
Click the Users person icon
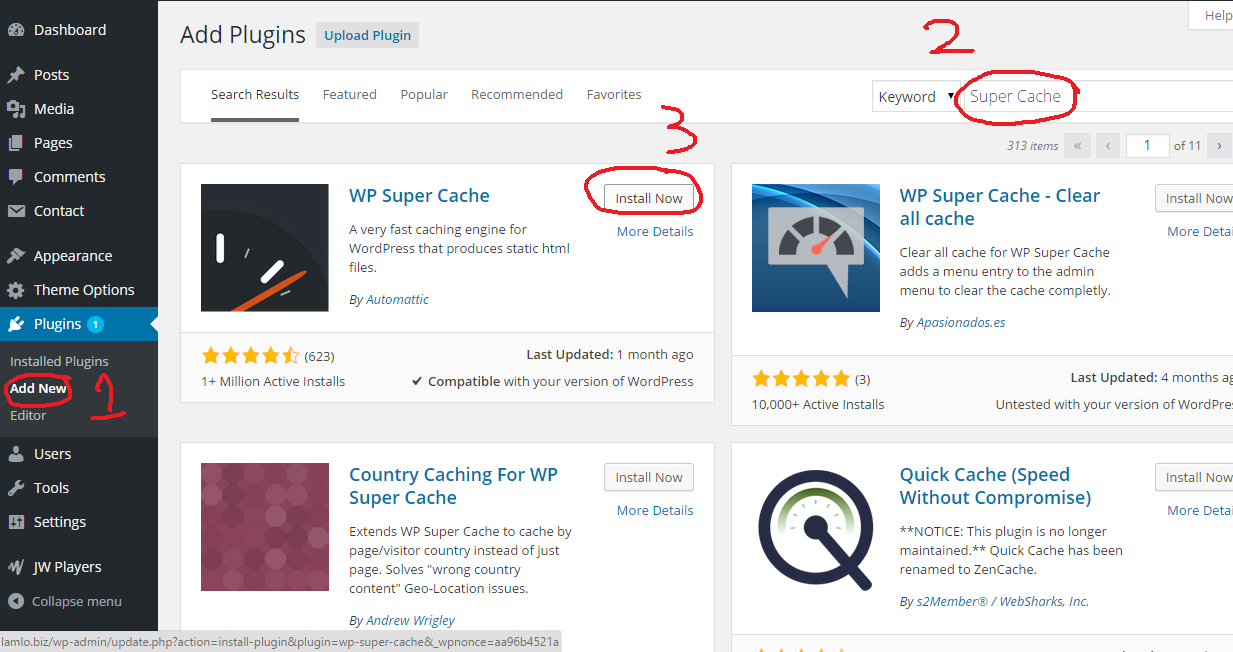point(16,454)
